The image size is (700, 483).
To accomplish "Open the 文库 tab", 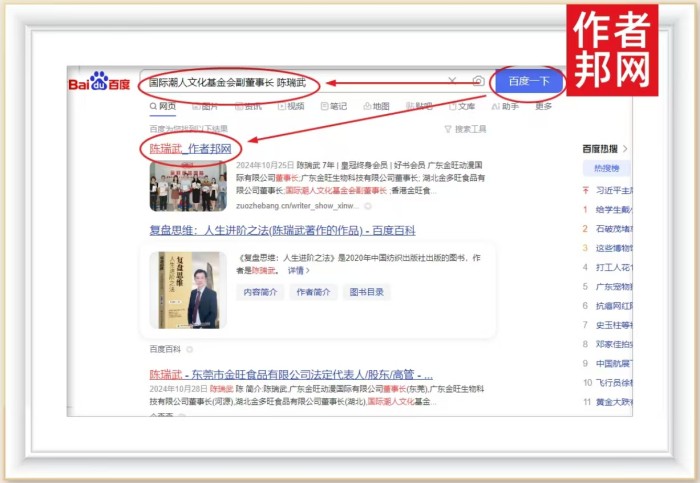I will (x=462, y=106).
